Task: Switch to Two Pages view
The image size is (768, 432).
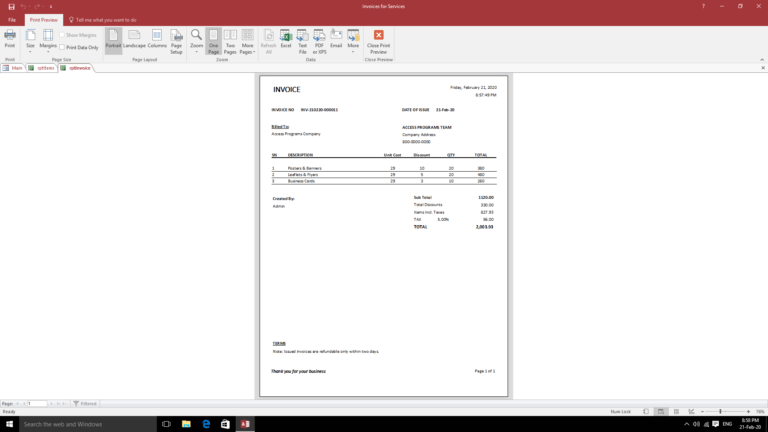Action: tap(230, 41)
